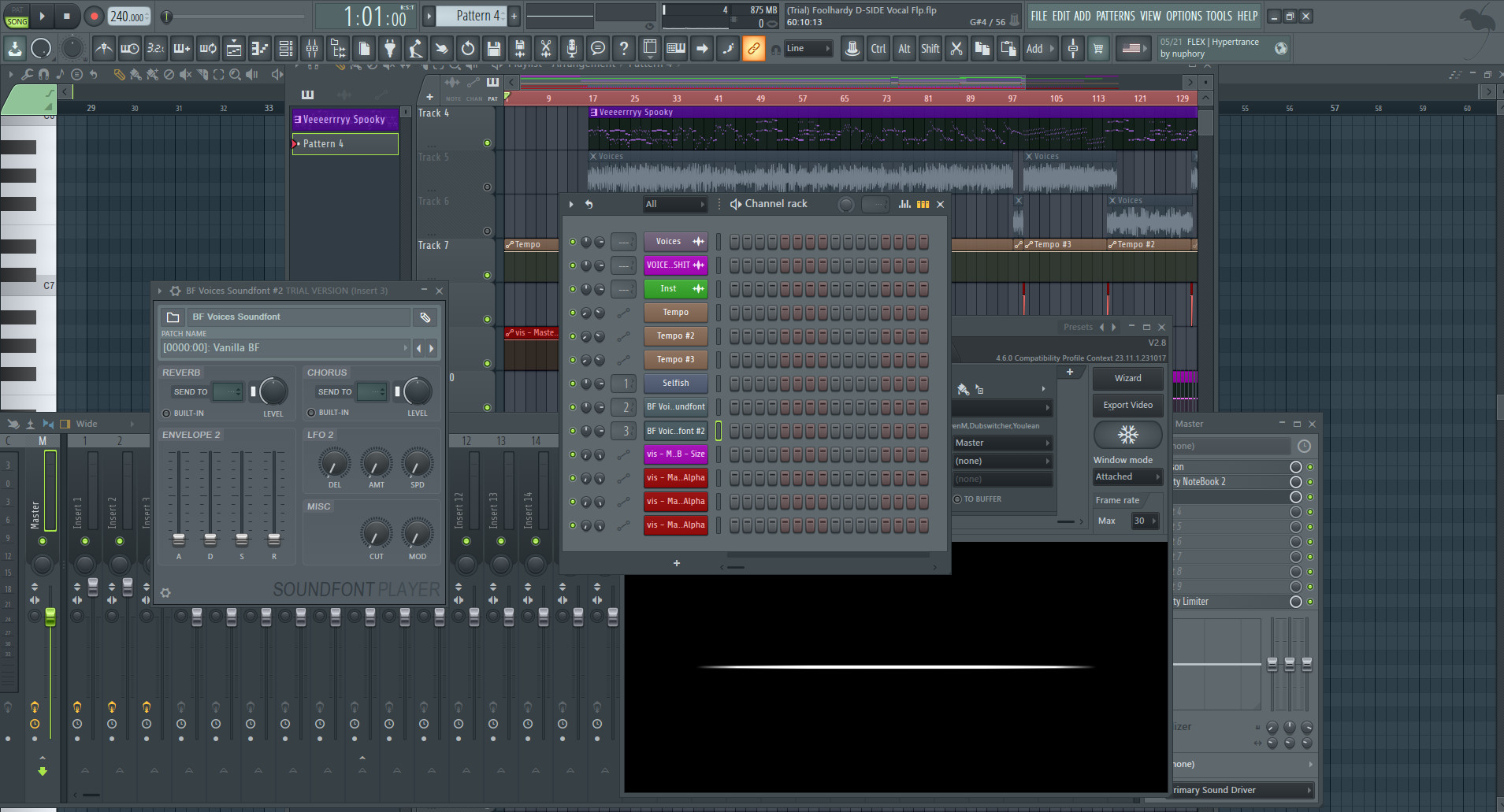
Task: Click the save icon in the toolbar
Action: tap(495, 48)
